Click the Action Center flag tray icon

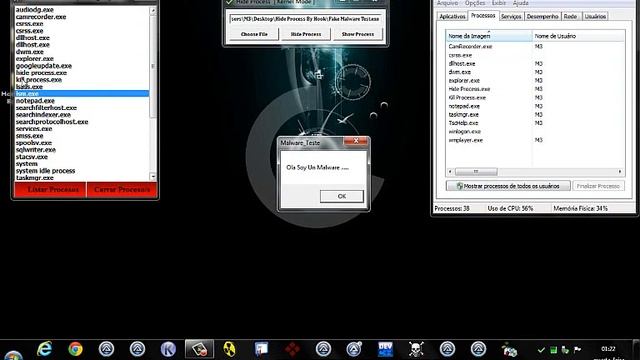click(x=577, y=350)
